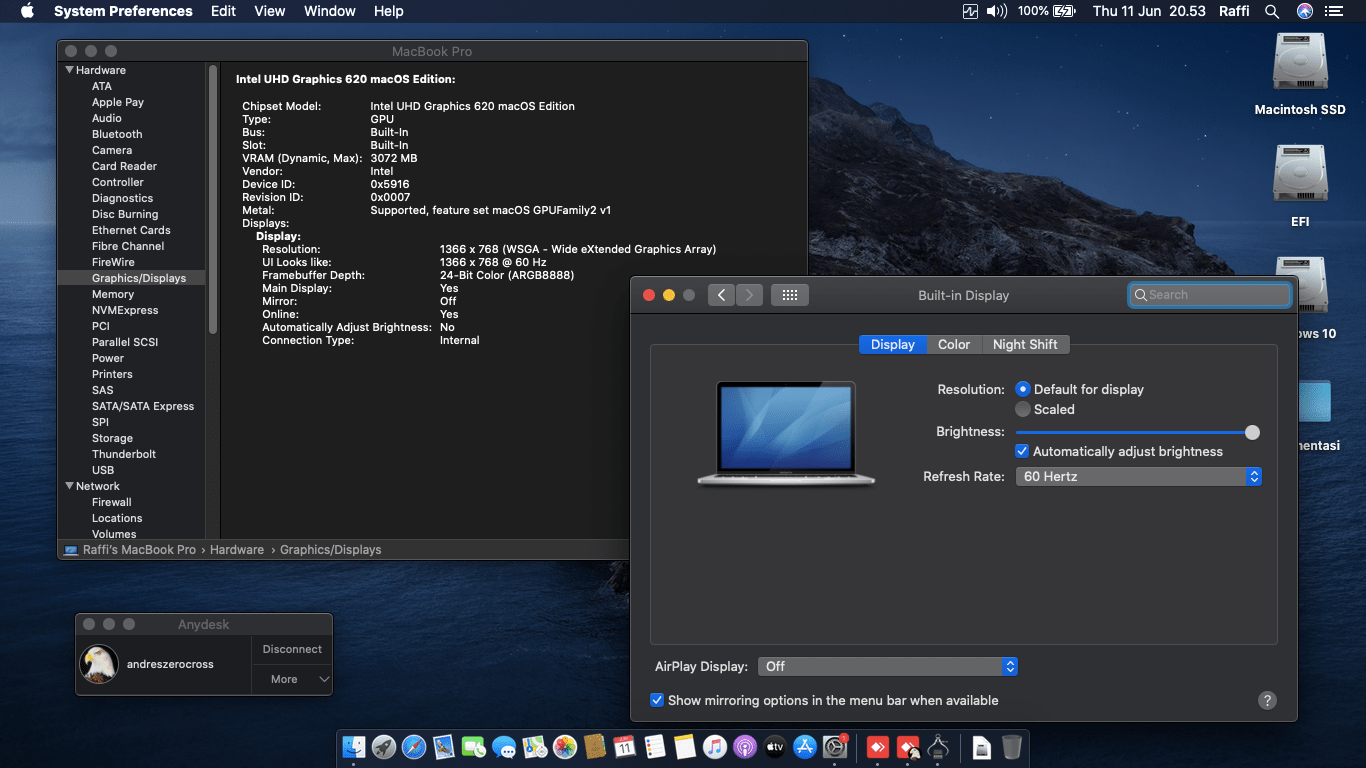The image size is (1366, 768).
Task: Open Mail stamp icon in Dock
Action: 444,746
